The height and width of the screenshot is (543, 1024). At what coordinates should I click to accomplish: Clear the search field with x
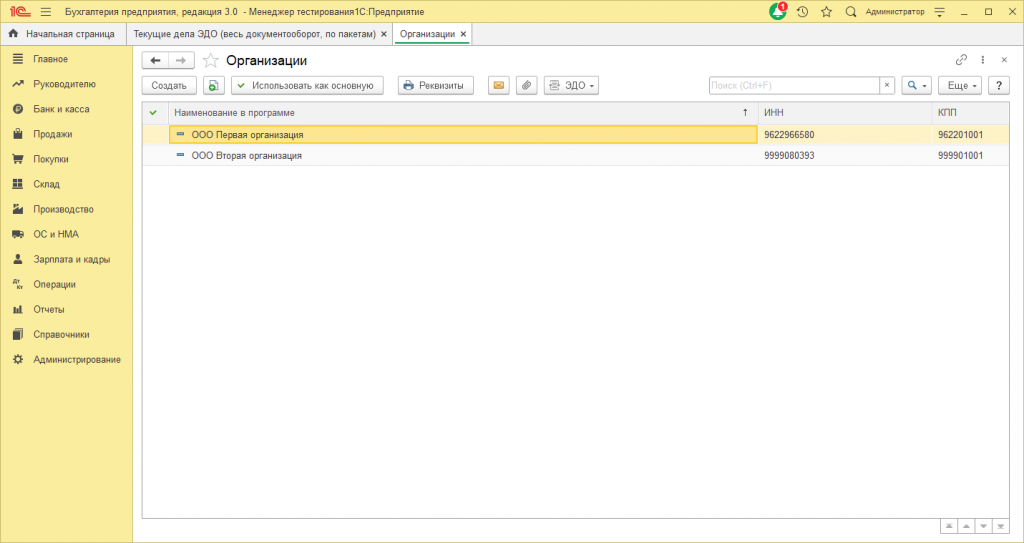(887, 86)
